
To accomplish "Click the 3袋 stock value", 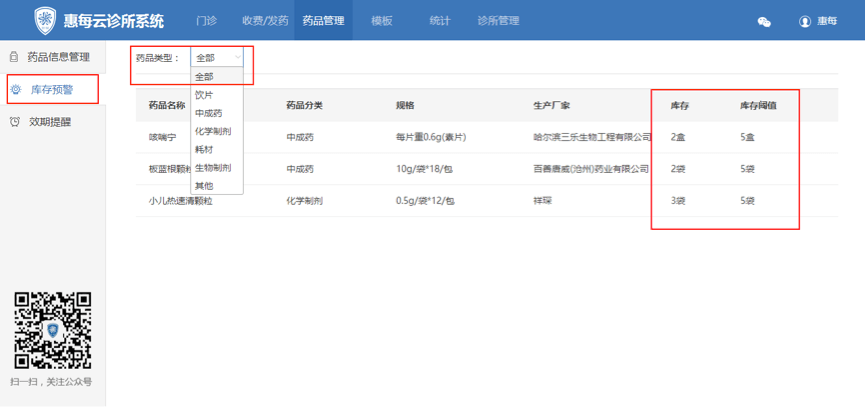I will tap(678, 201).
